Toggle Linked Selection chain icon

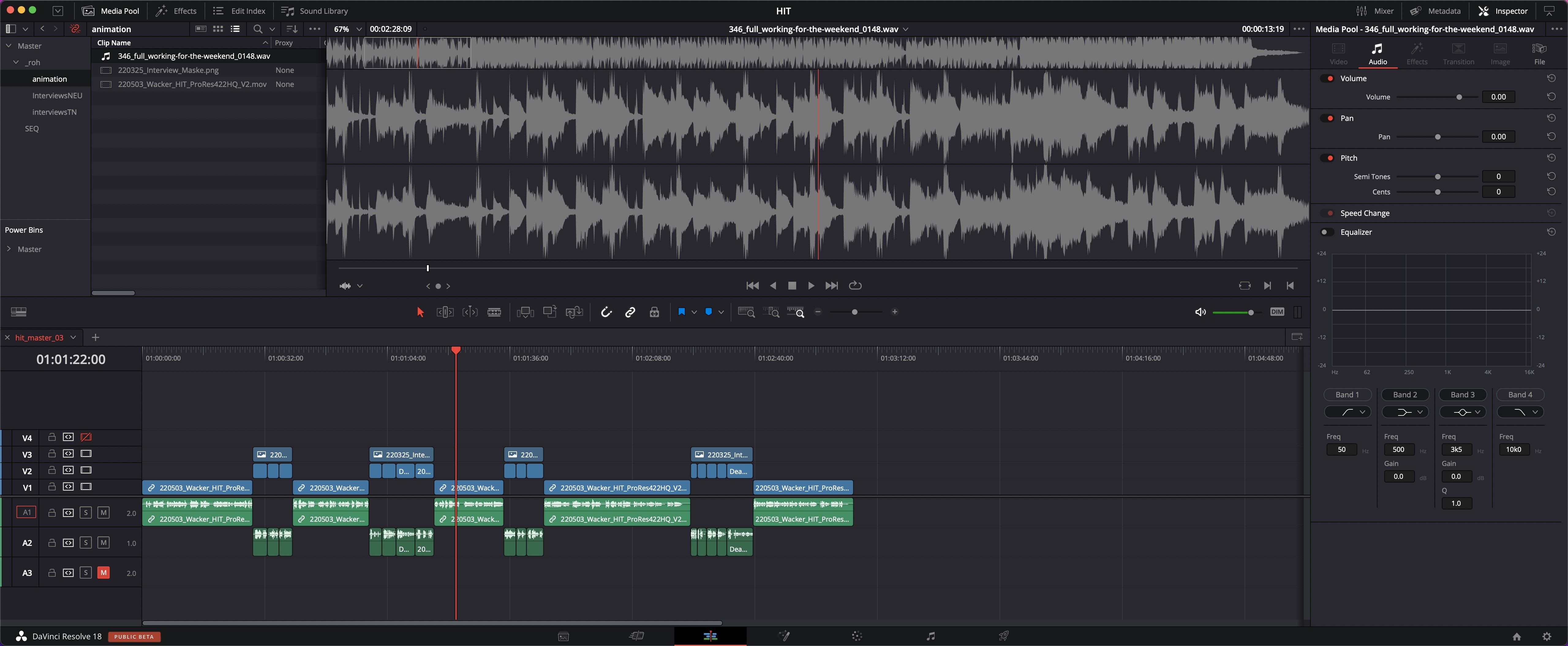pos(630,312)
